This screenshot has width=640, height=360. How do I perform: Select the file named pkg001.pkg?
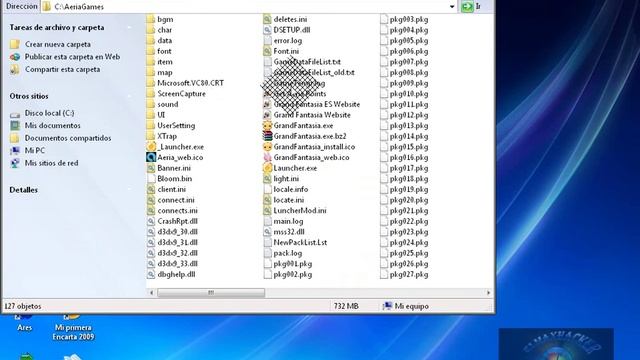(292, 264)
